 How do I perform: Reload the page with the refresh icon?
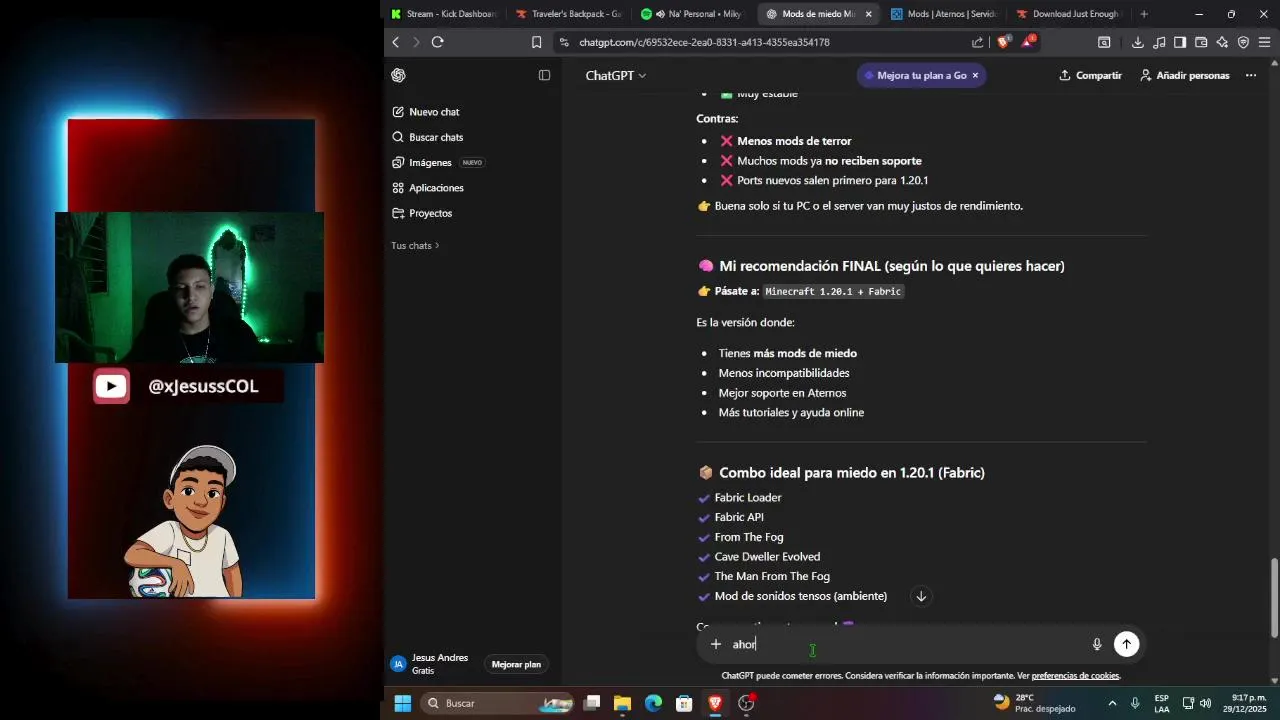pyautogui.click(x=437, y=42)
